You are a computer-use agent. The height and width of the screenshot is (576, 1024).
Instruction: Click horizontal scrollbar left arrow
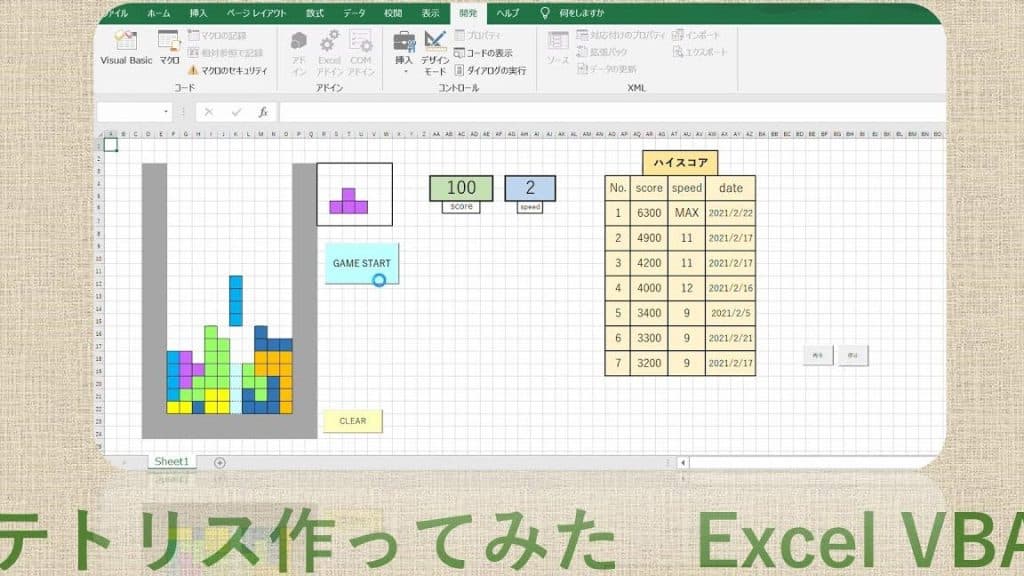[x=683, y=462]
